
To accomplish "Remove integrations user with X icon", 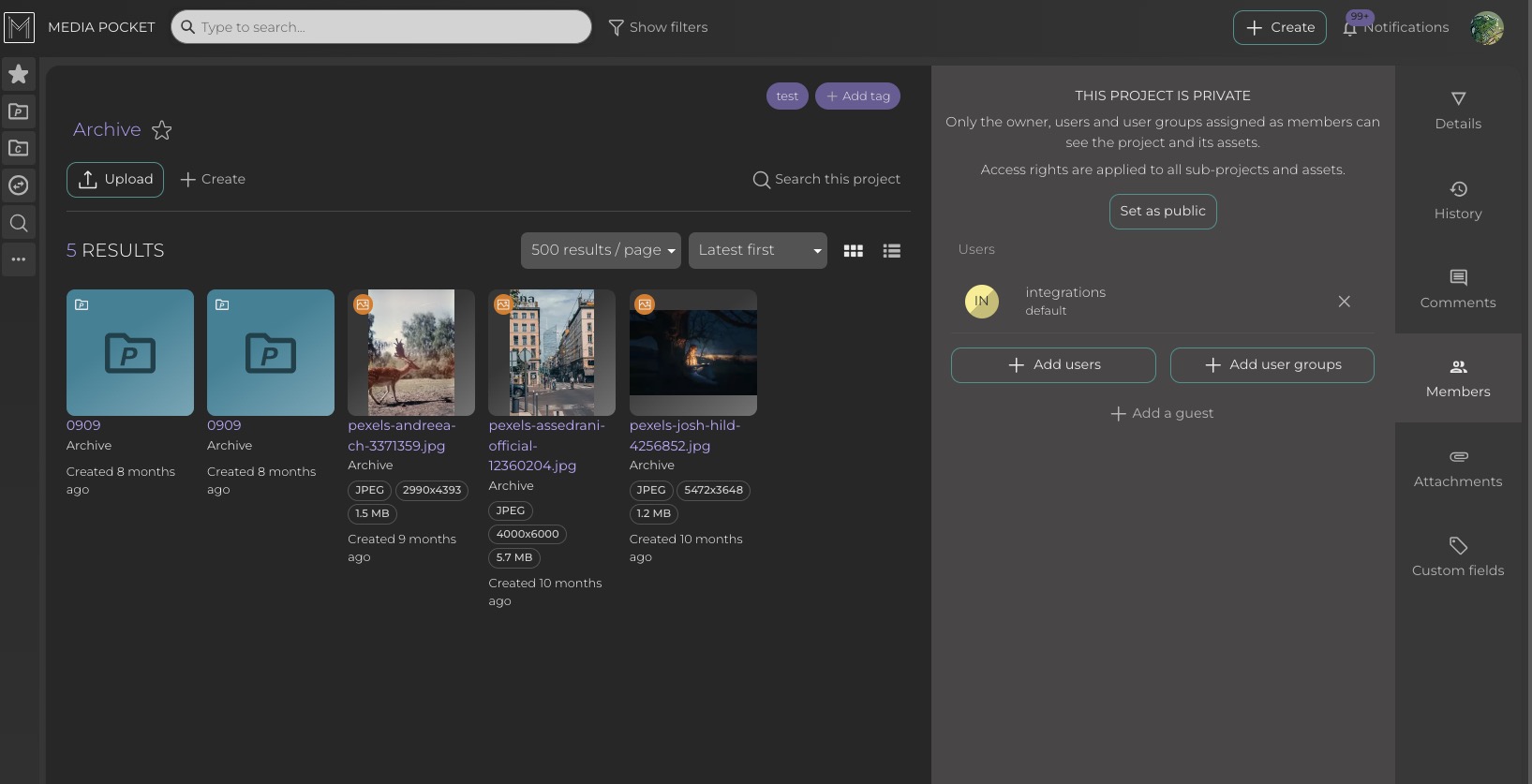I will [1344, 302].
